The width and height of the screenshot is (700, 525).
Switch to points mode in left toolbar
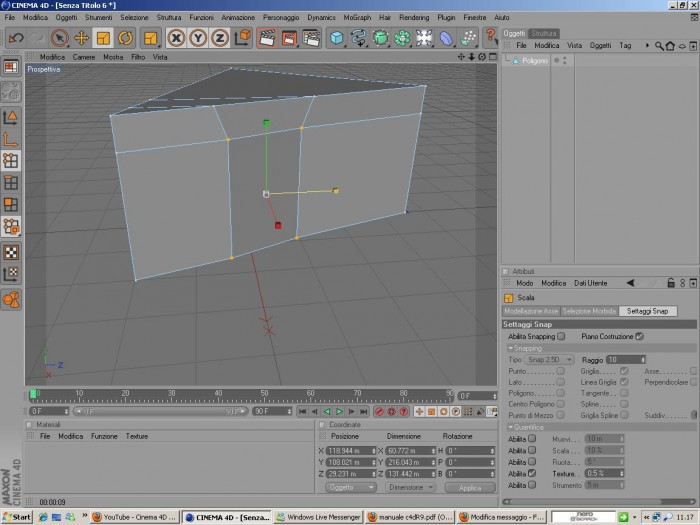pyautogui.click(x=11, y=160)
